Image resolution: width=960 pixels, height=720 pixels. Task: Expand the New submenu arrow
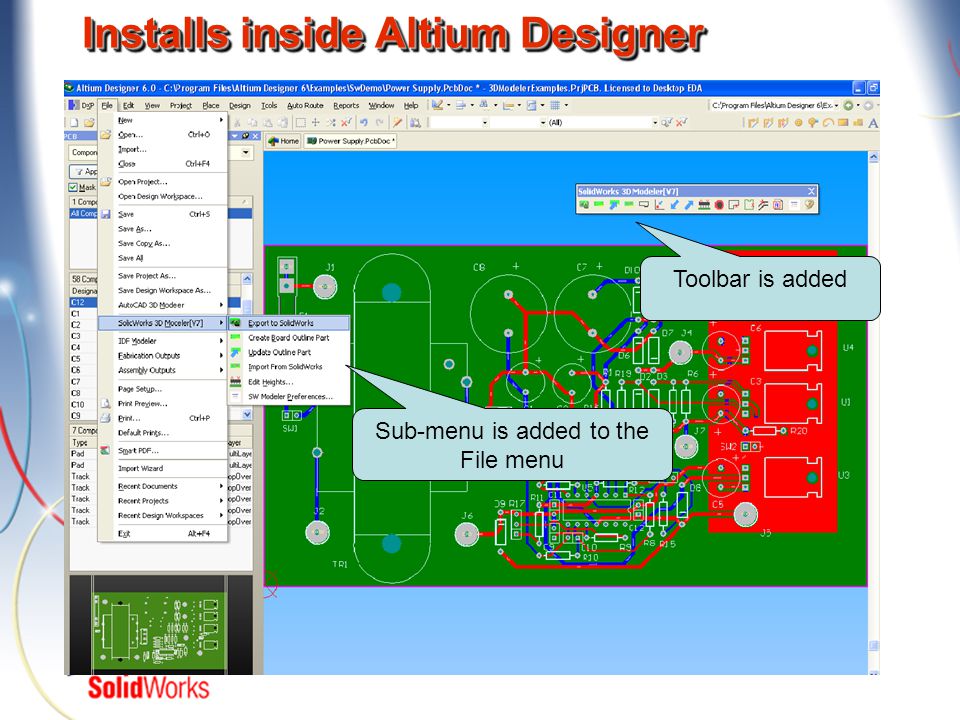220,120
